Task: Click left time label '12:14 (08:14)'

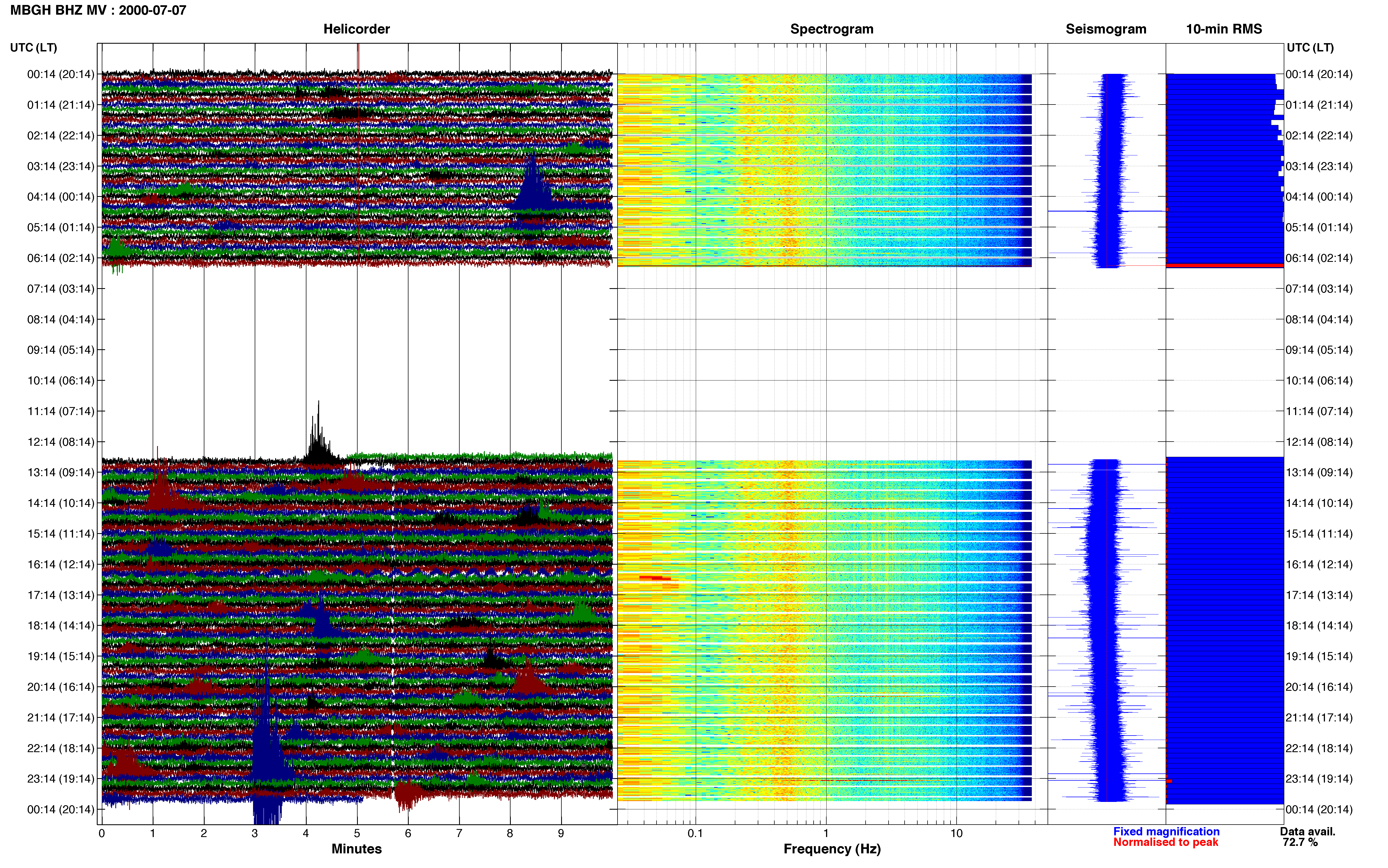Action: 61,442
